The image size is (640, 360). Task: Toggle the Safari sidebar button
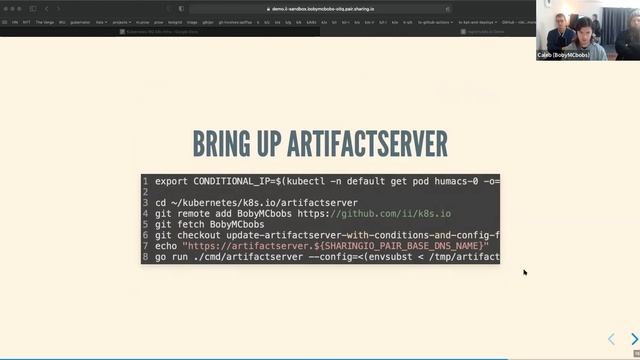point(33,9)
